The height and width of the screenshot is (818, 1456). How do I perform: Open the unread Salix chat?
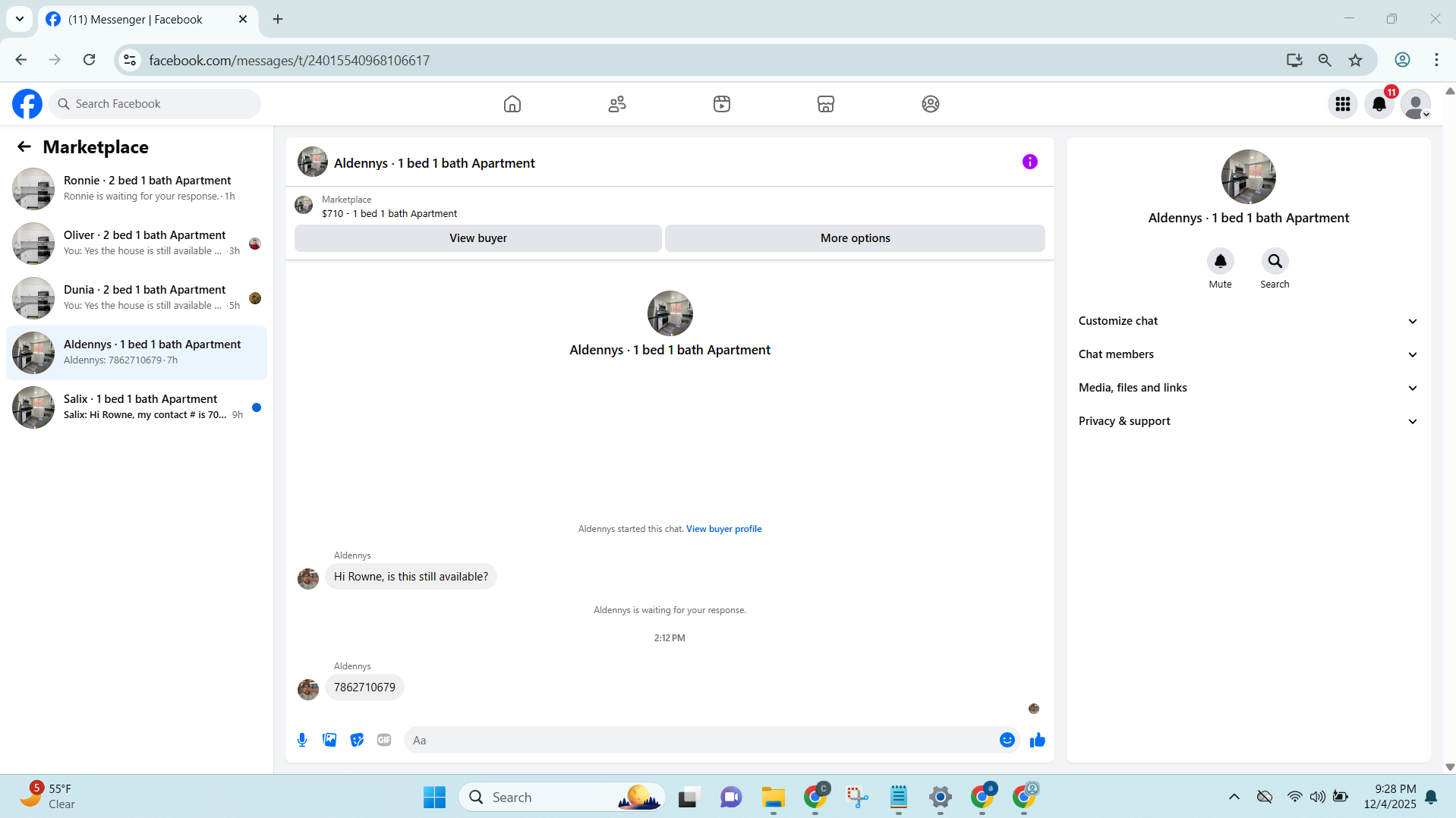pyautogui.click(x=137, y=407)
